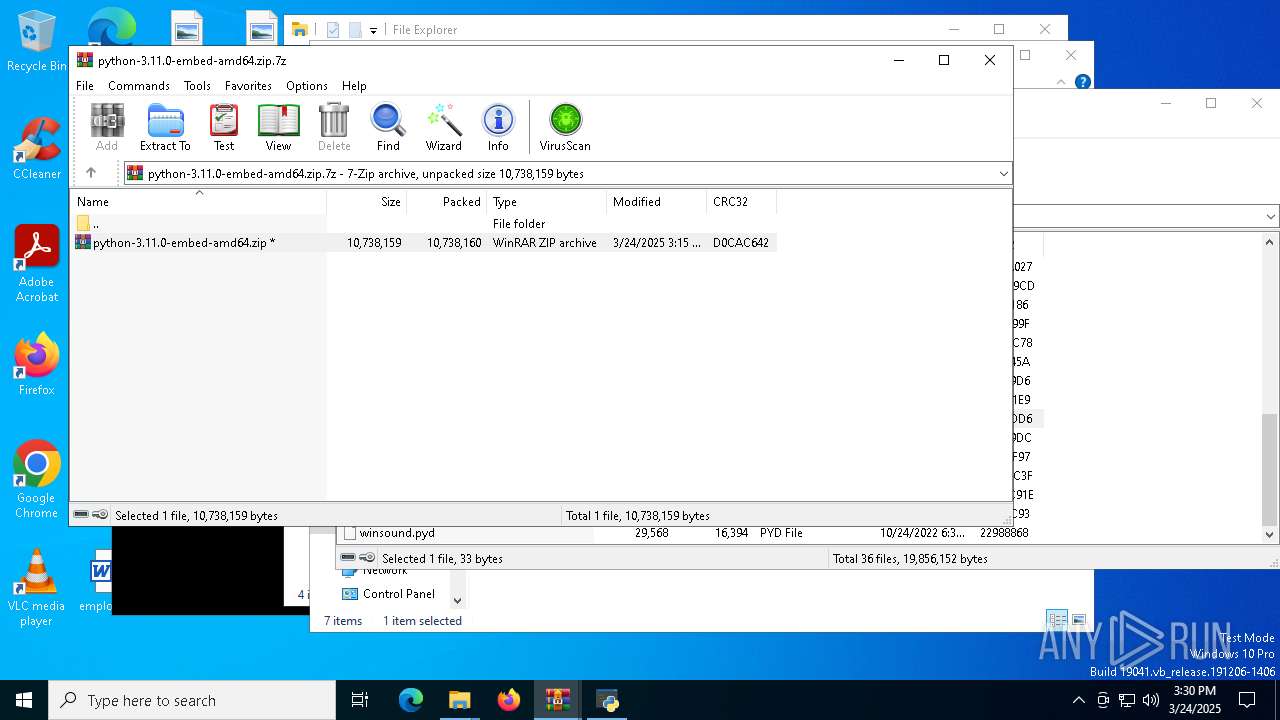Show archive Info
This screenshot has width=1280, height=720.
(498, 128)
